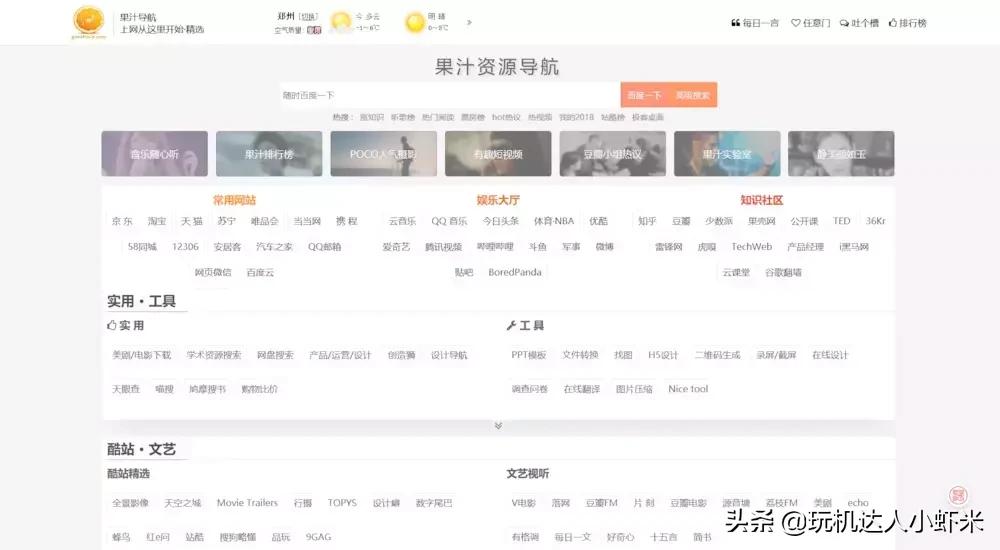Open the 知乎 link
The height and width of the screenshot is (550, 1000).
click(x=647, y=221)
